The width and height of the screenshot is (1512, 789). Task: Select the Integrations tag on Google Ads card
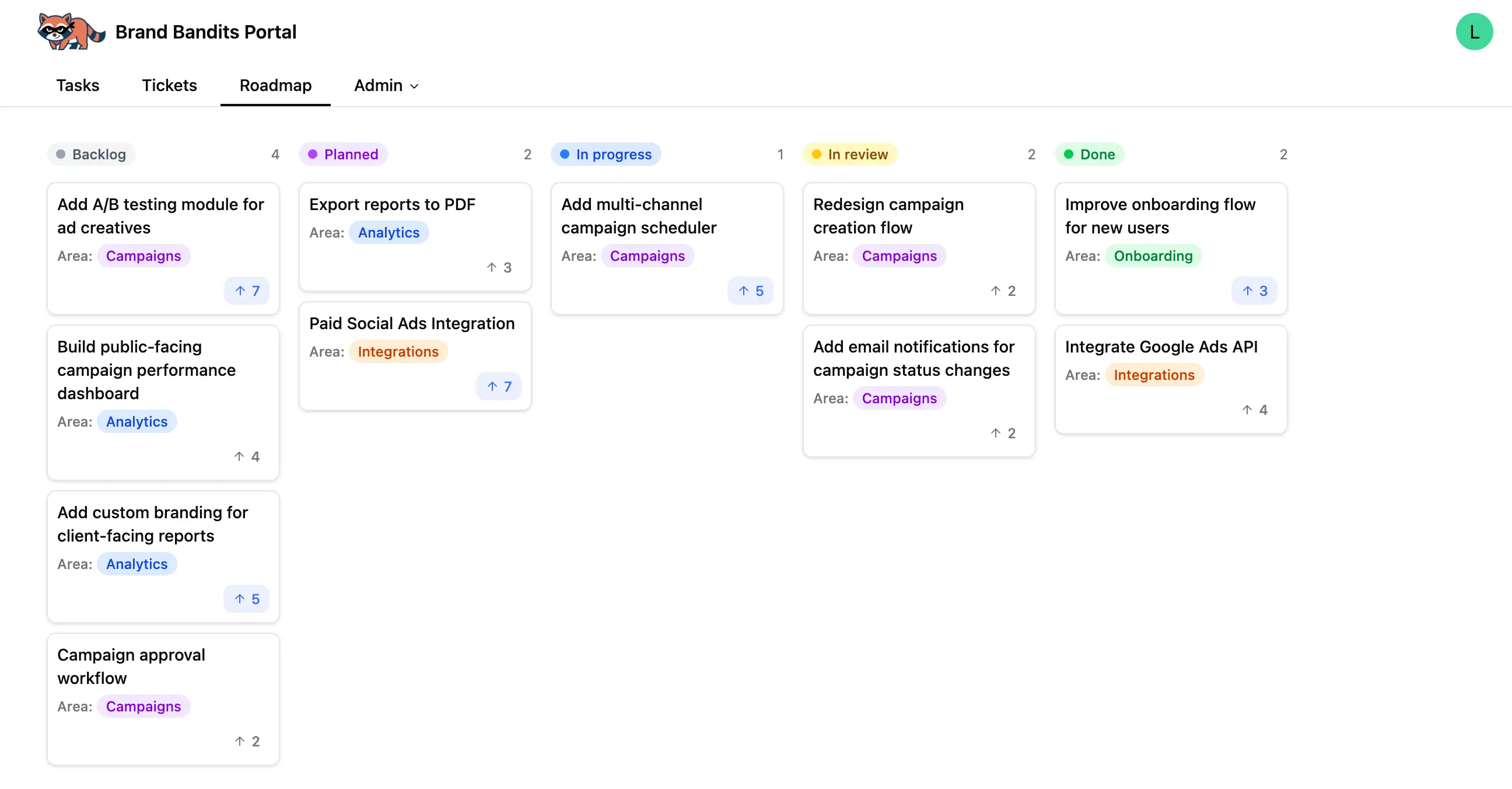point(1154,375)
